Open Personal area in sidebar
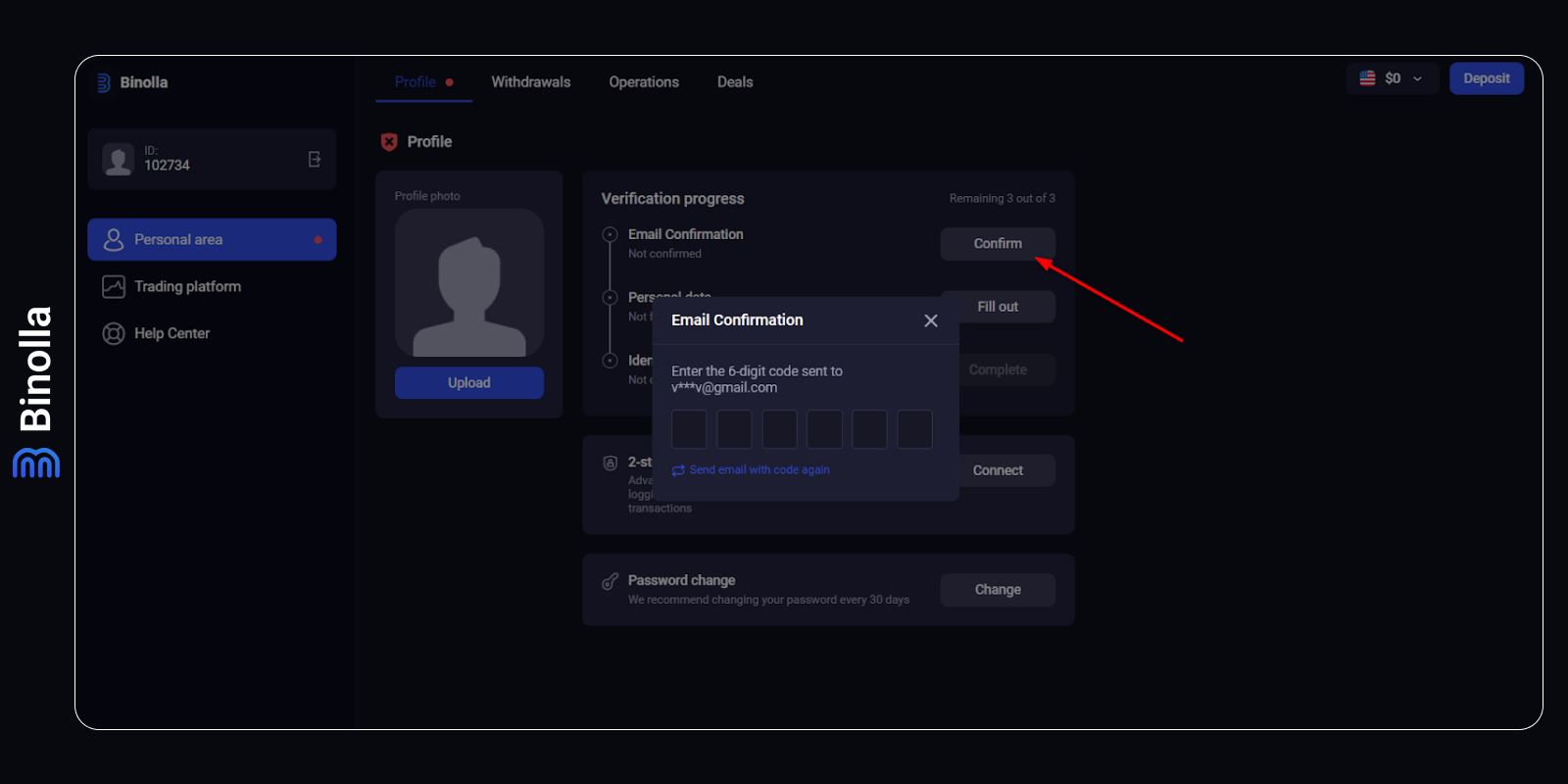The width and height of the screenshot is (1568, 784). pyautogui.click(x=212, y=239)
